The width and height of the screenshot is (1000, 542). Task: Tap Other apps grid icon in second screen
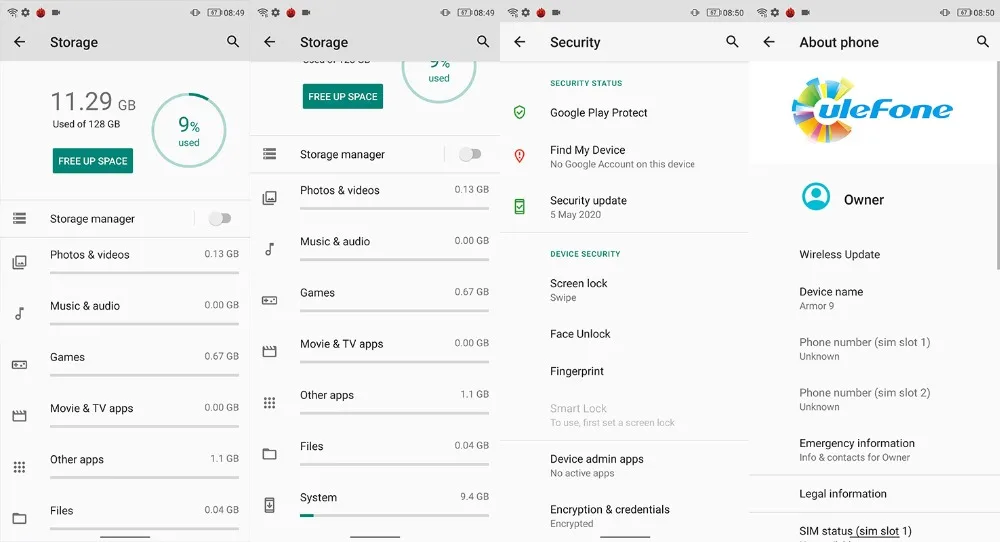[x=270, y=403]
